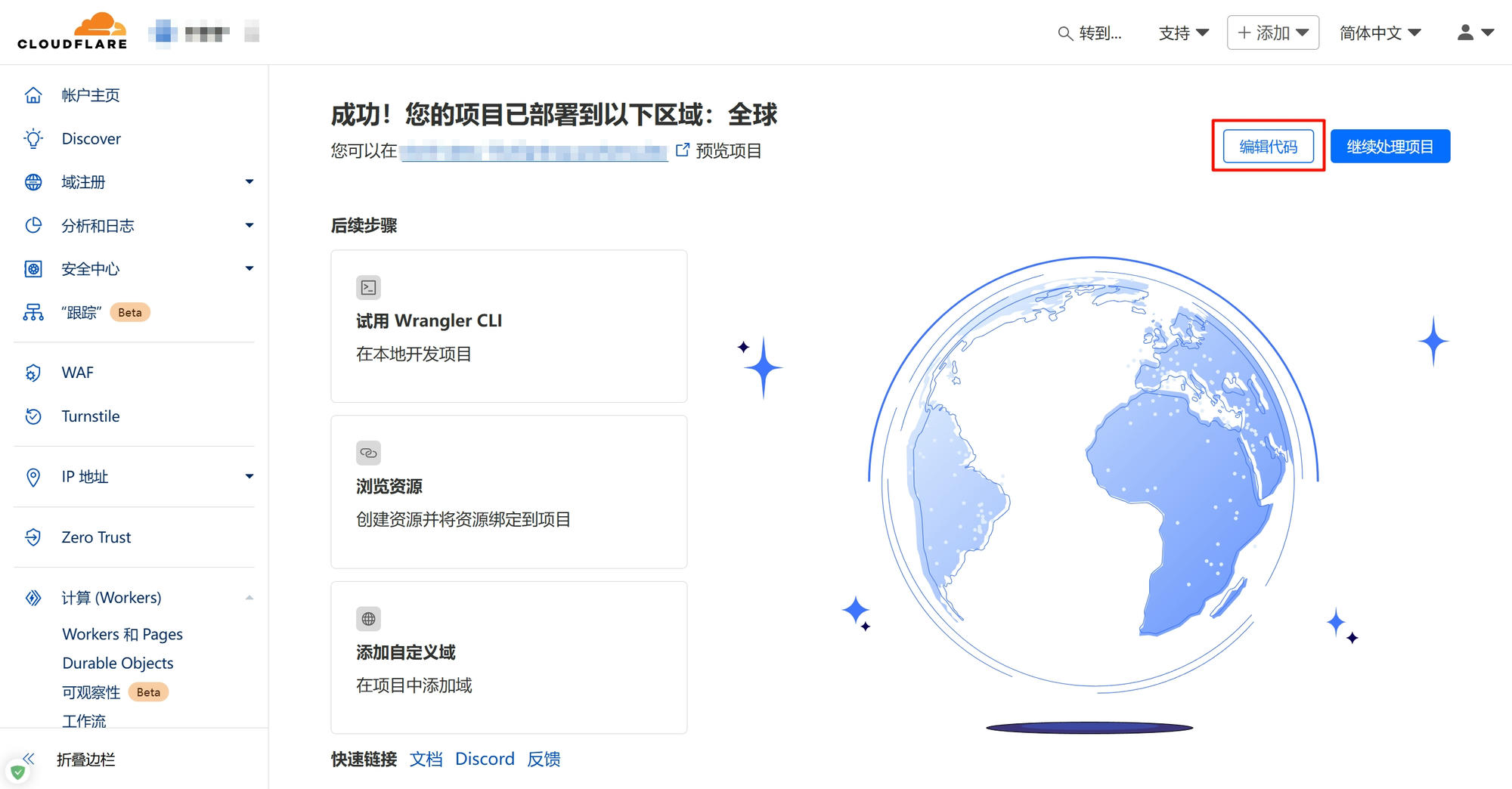This screenshot has width=1512, height=789.
Task: Open the account home icon in sidebar
Action: pos(33,95)
